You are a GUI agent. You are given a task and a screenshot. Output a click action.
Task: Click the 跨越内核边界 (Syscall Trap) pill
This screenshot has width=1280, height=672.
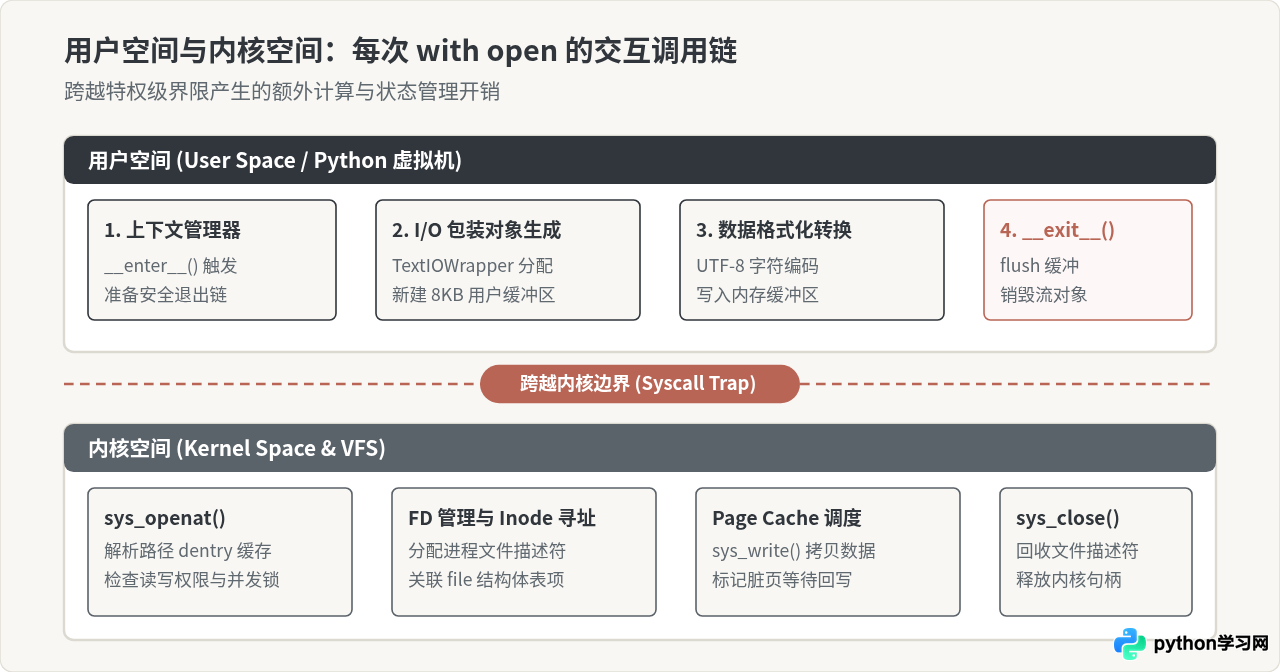click(x=640, y=384)
